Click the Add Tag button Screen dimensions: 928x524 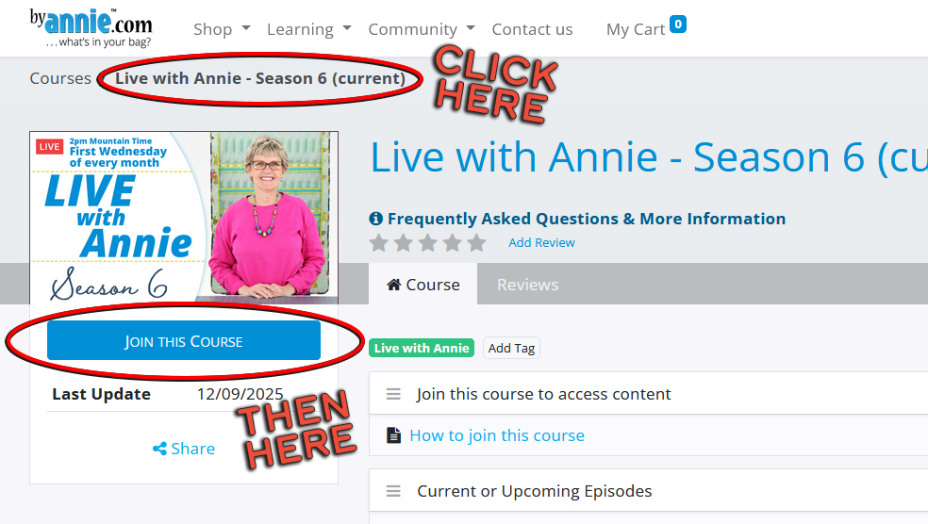511,348
